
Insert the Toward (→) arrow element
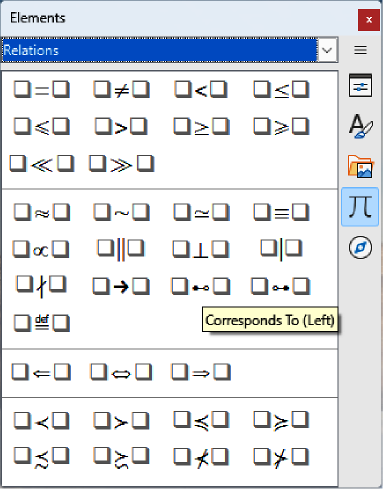pos(121,286)
